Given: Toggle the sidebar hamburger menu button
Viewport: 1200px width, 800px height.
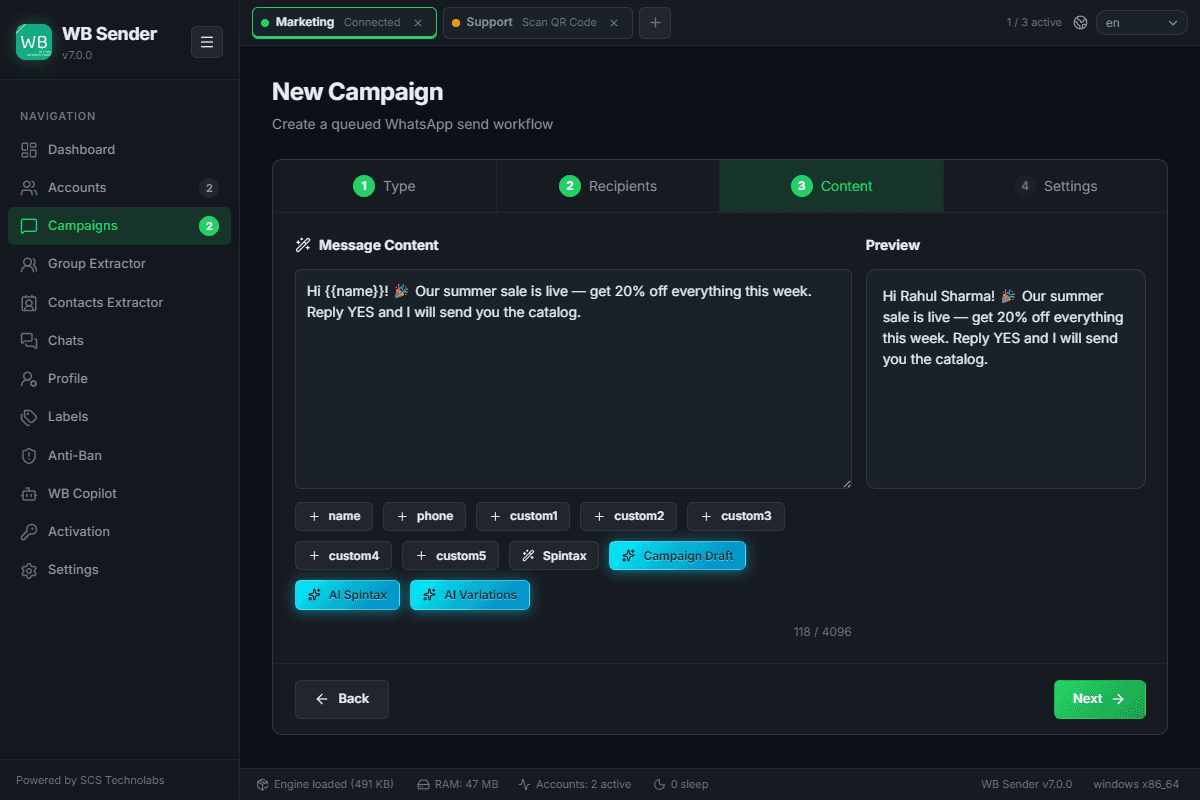Looking at the screenshot, I should click(x=207, y=42).
